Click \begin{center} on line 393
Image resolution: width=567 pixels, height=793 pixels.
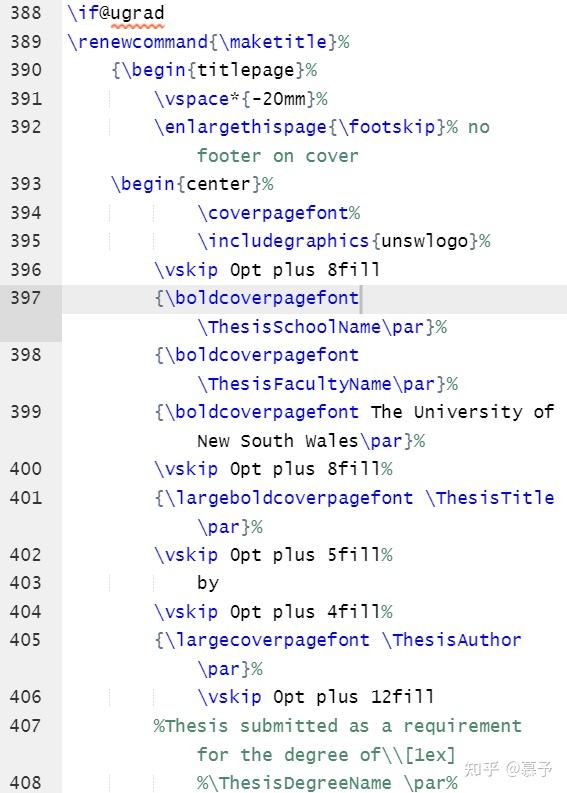(186, 184)
